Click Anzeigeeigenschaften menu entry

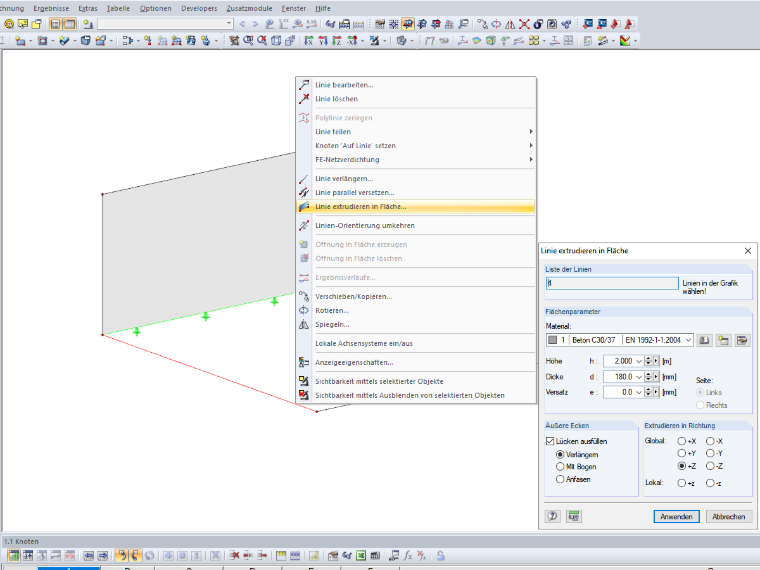415,363
